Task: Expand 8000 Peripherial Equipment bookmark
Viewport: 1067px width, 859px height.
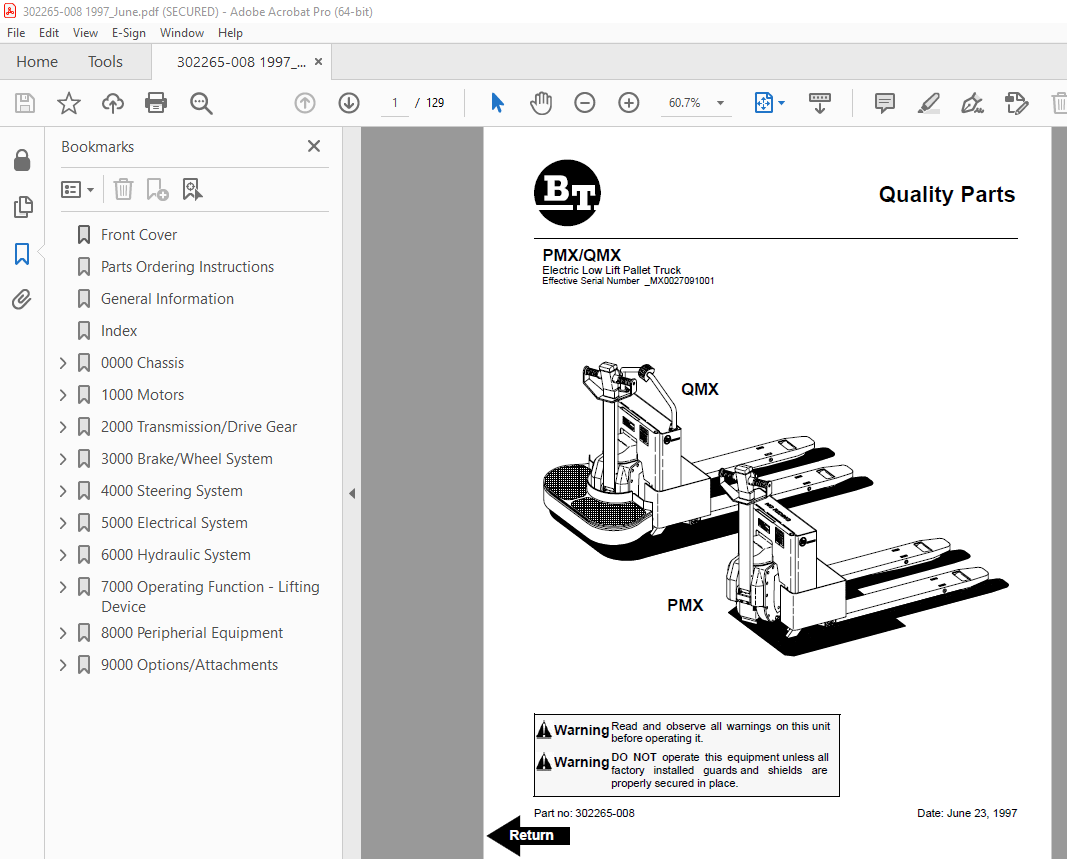Action: (x=63, y=633)
